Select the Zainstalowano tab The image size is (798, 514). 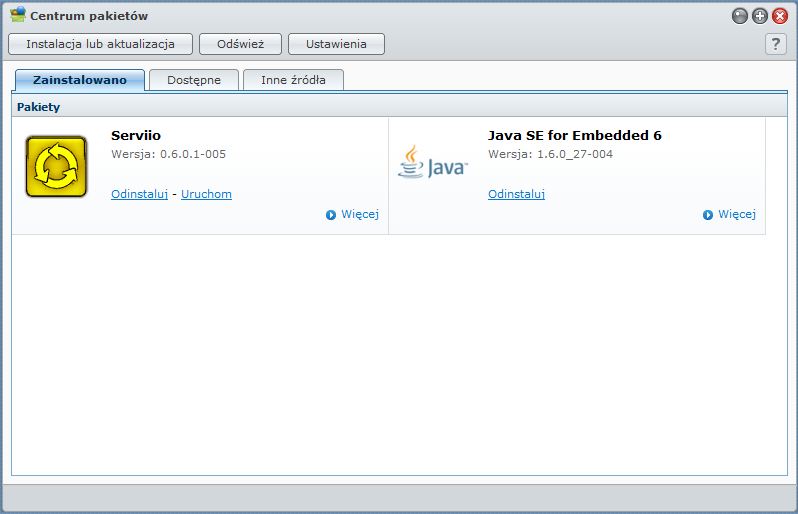coord(80,80)
